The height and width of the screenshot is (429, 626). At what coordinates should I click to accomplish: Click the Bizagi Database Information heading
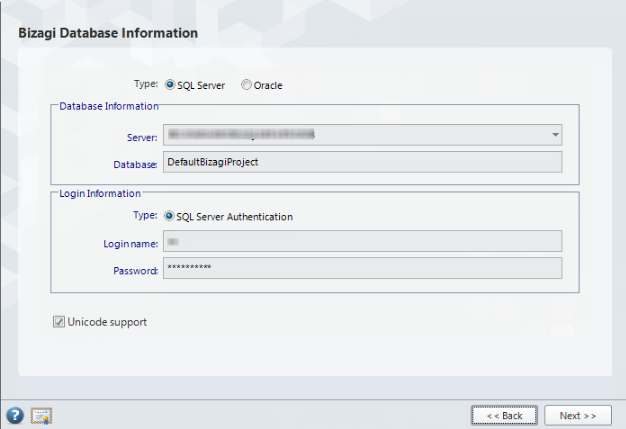[108, 33]
